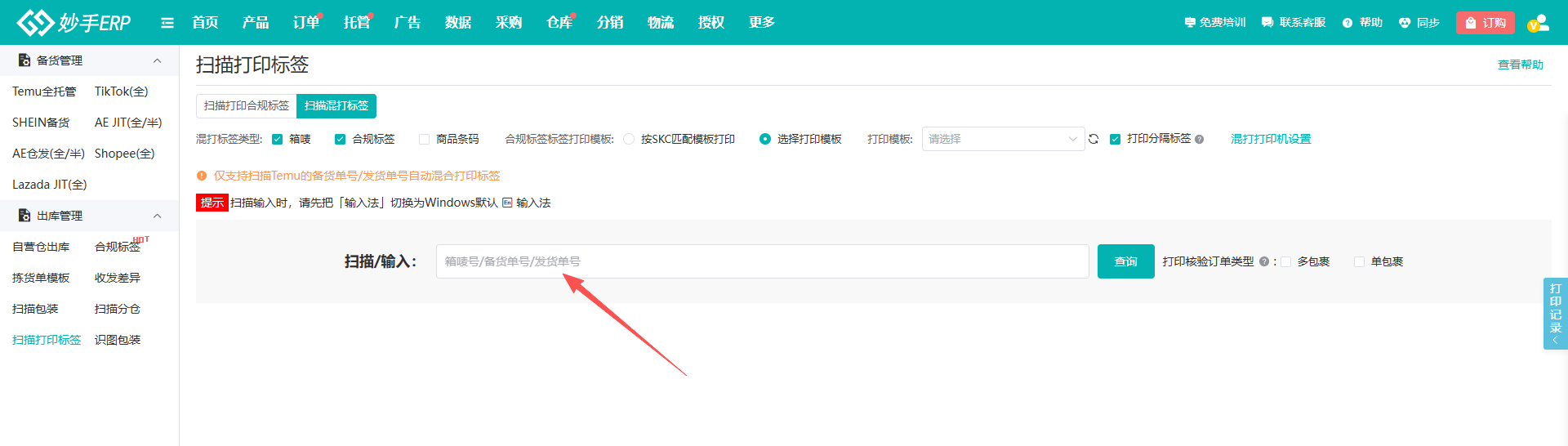The height and width of the screenshot is (446, 1568).
Task: Click the help icon next to 打印核验订单类型
Action: pos(1263,262)
